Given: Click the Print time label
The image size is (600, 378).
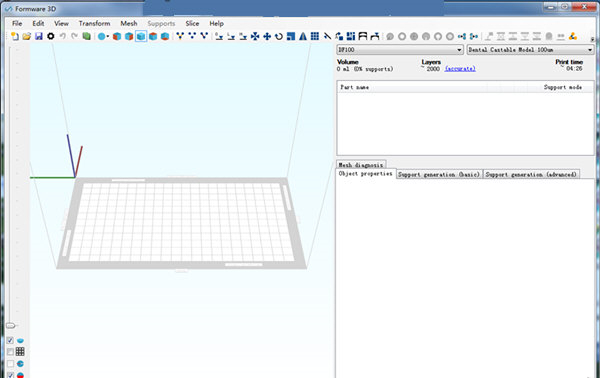Looking at the screenshot, I should pos(569,62).
